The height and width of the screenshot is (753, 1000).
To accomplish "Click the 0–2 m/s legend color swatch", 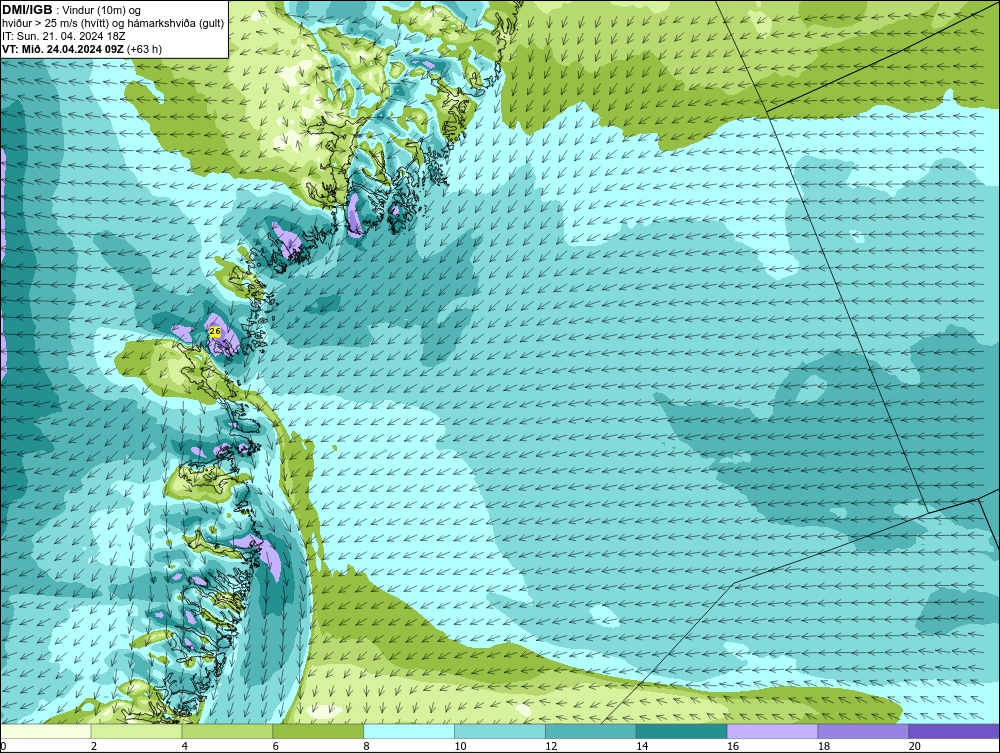I will point(46,731).
